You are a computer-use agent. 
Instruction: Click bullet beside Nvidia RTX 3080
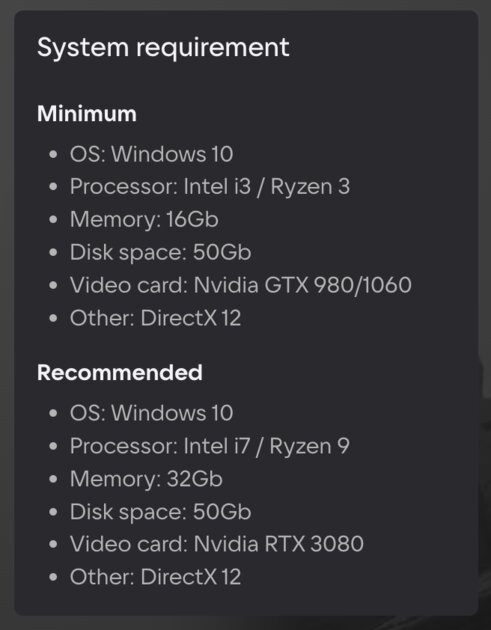tap(53, 544)
